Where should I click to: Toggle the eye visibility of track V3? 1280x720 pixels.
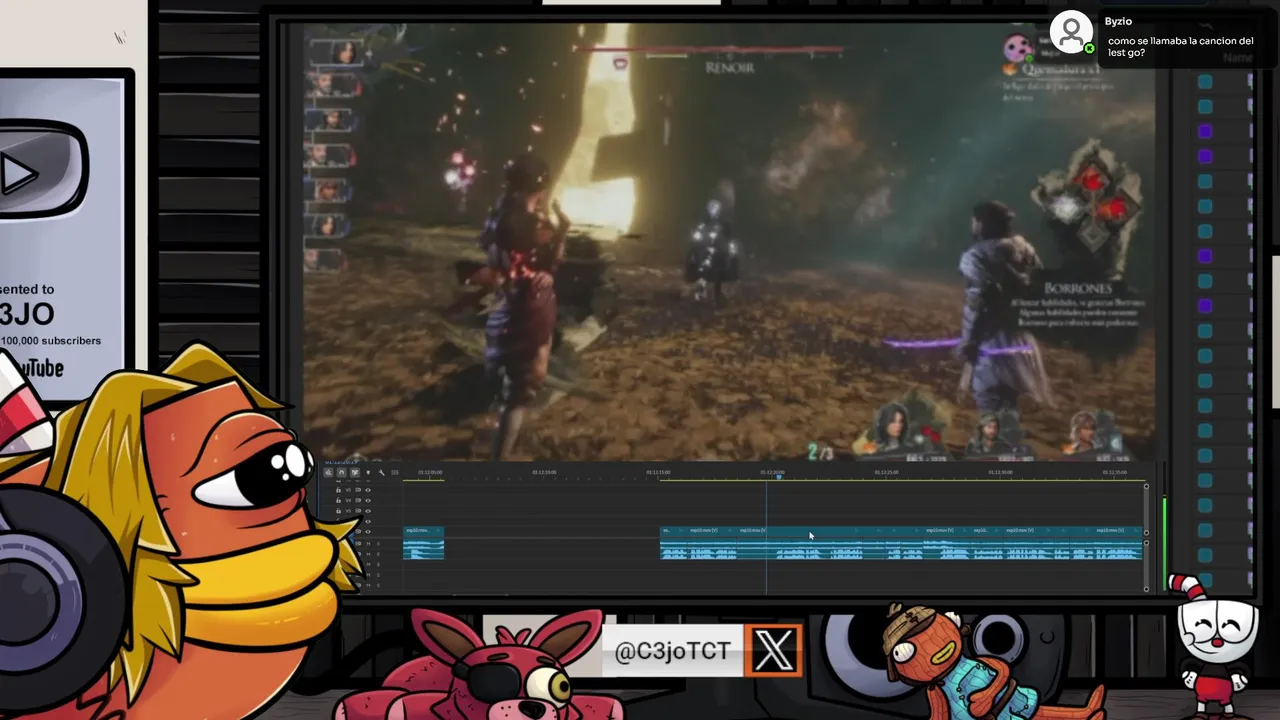tap(368, 511)
